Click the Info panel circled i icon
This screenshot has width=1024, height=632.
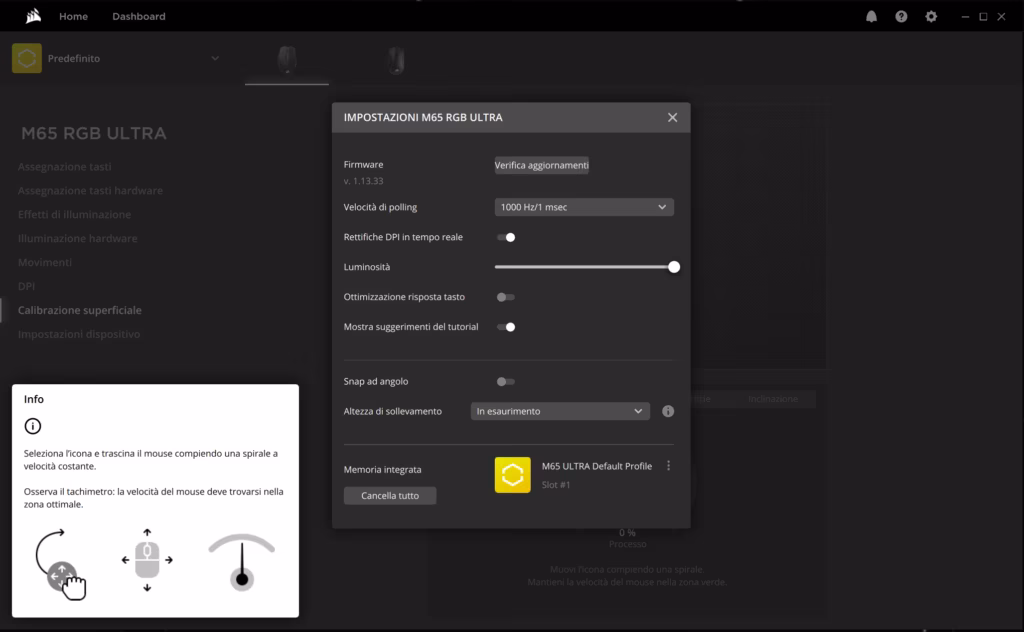click(x=33, y=426)
